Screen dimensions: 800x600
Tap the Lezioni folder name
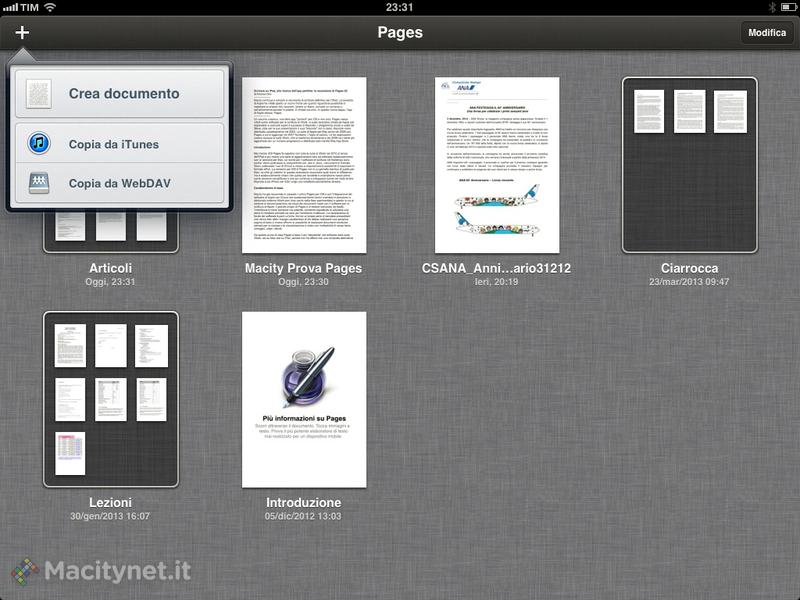111,502
